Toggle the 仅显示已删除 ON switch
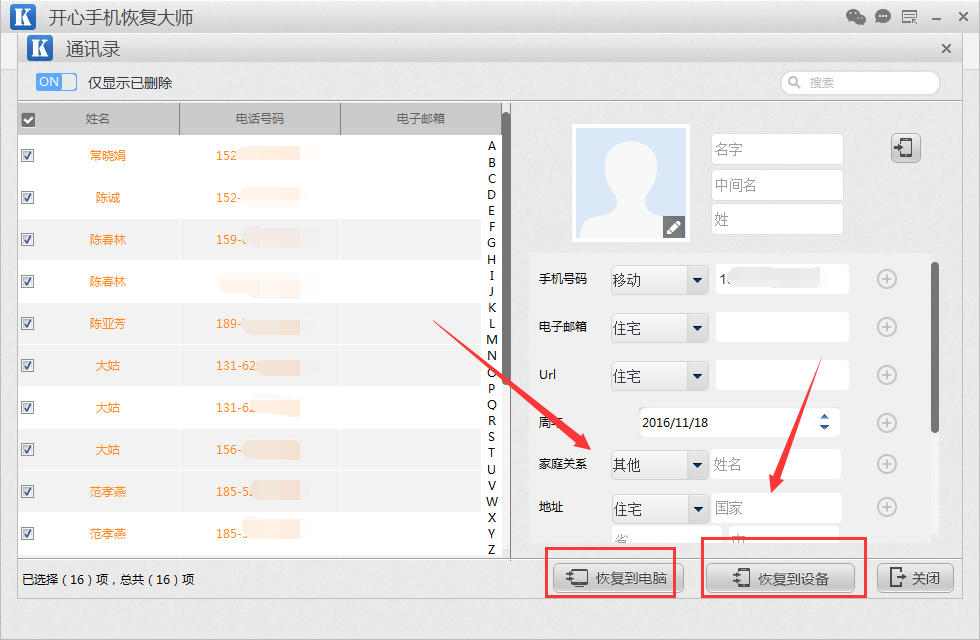The height and width of the screenshot is (640, 980). [56, 82]
